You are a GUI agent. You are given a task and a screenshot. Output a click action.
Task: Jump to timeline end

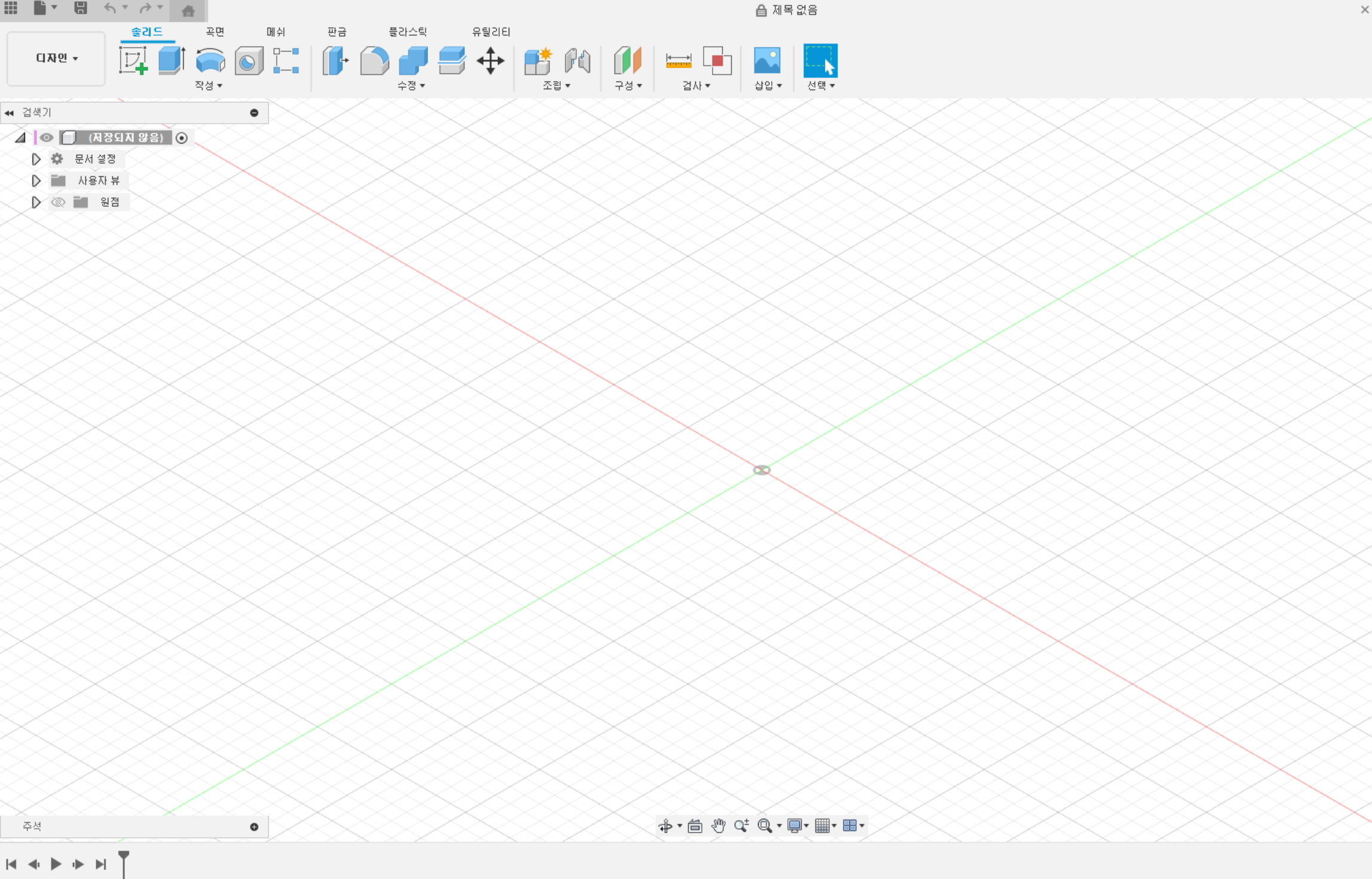tap(101, 864)
